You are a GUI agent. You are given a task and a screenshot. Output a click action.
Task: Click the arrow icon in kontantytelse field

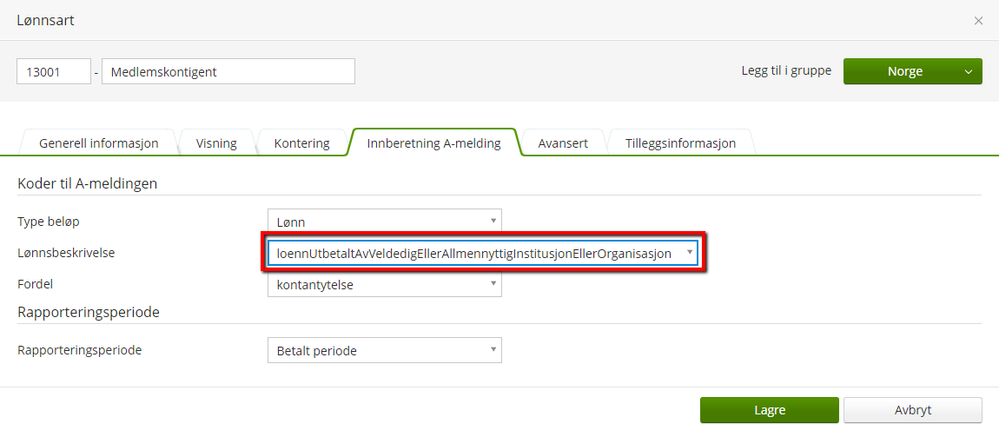493,285
